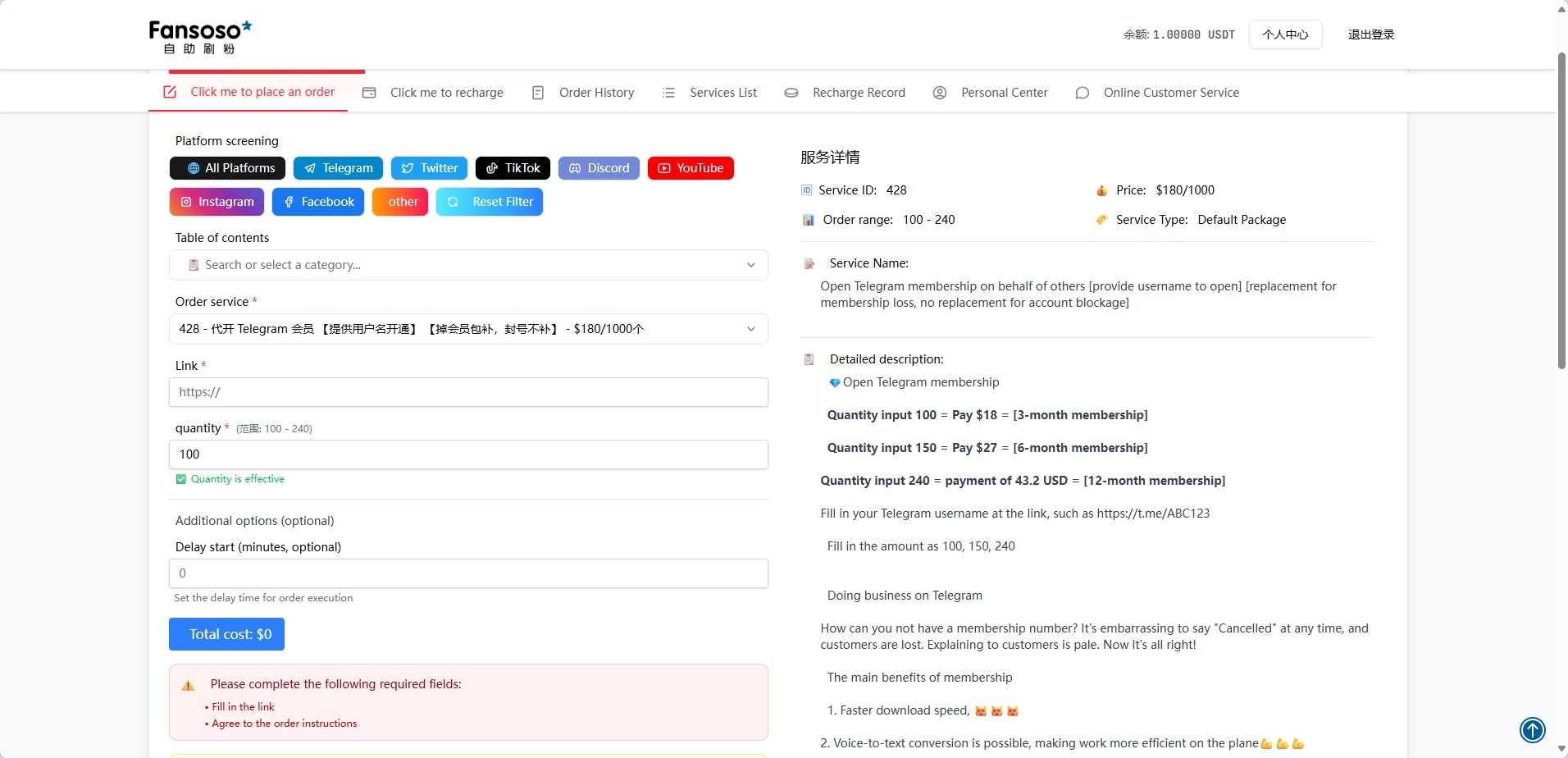Click the Online Customer Service chat icon
Screen dimensions: 1568x758
click(x=1083, y=93)
